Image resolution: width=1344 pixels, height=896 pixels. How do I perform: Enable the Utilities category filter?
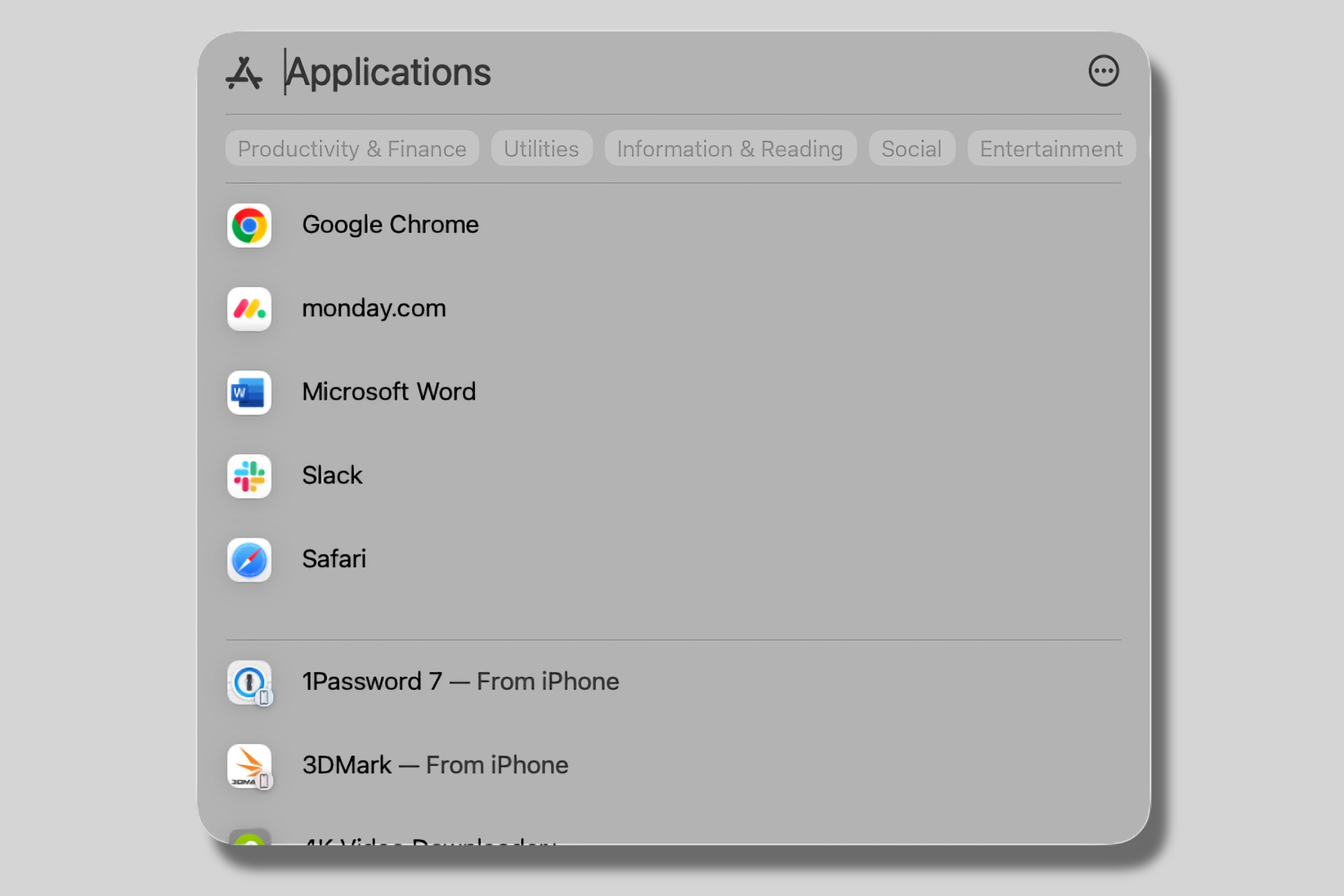[x=540, y=148]
